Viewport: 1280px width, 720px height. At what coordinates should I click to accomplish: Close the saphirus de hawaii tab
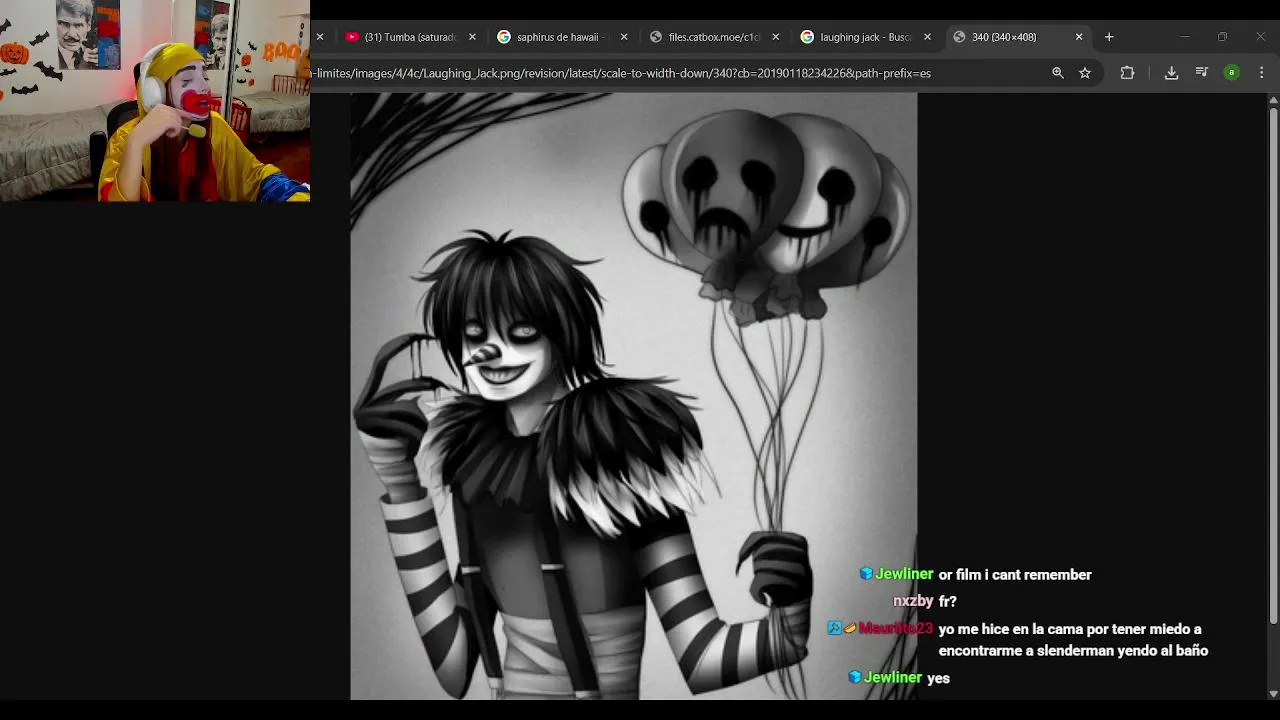click(624, 37)
